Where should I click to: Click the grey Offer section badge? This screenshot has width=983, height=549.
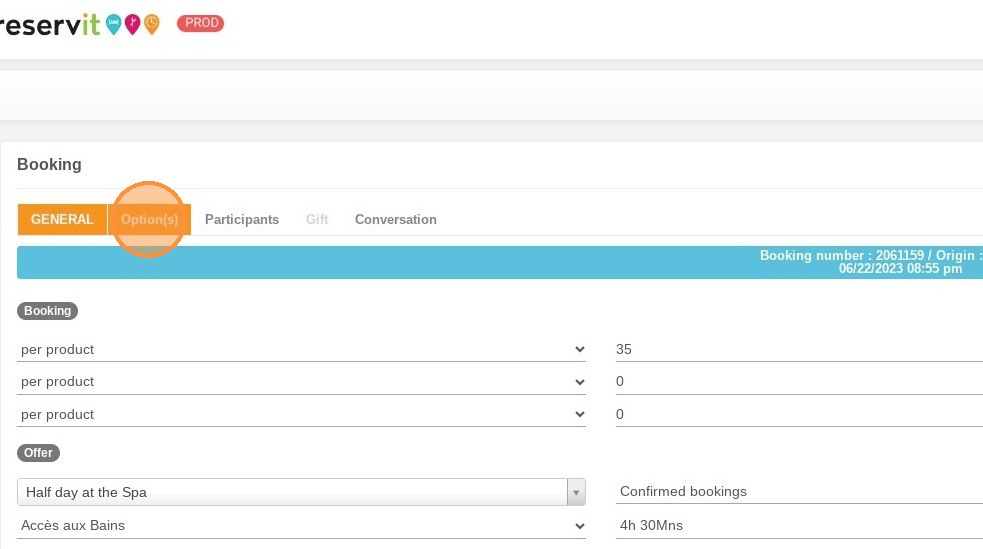tap(38, 452)
